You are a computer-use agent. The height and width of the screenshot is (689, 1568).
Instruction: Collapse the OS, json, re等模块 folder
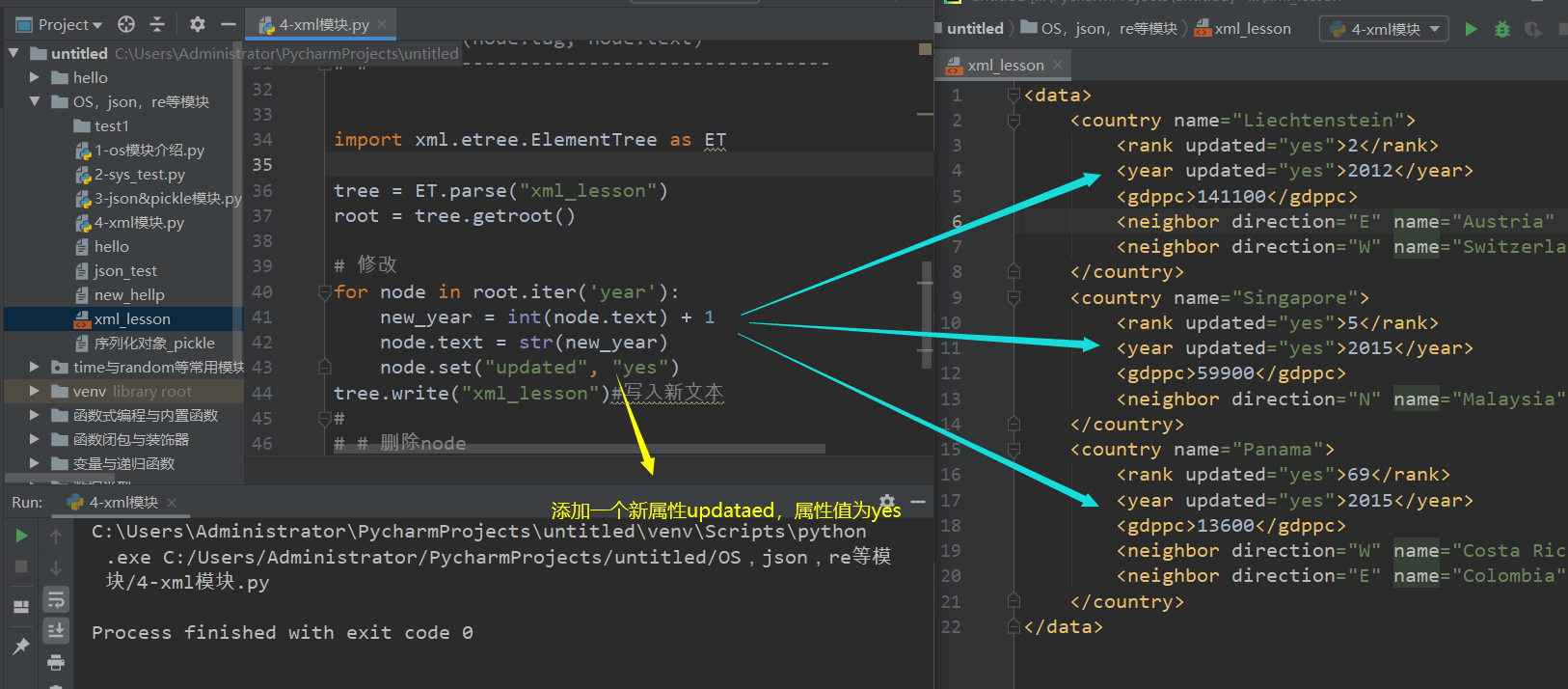coord(35,101)
